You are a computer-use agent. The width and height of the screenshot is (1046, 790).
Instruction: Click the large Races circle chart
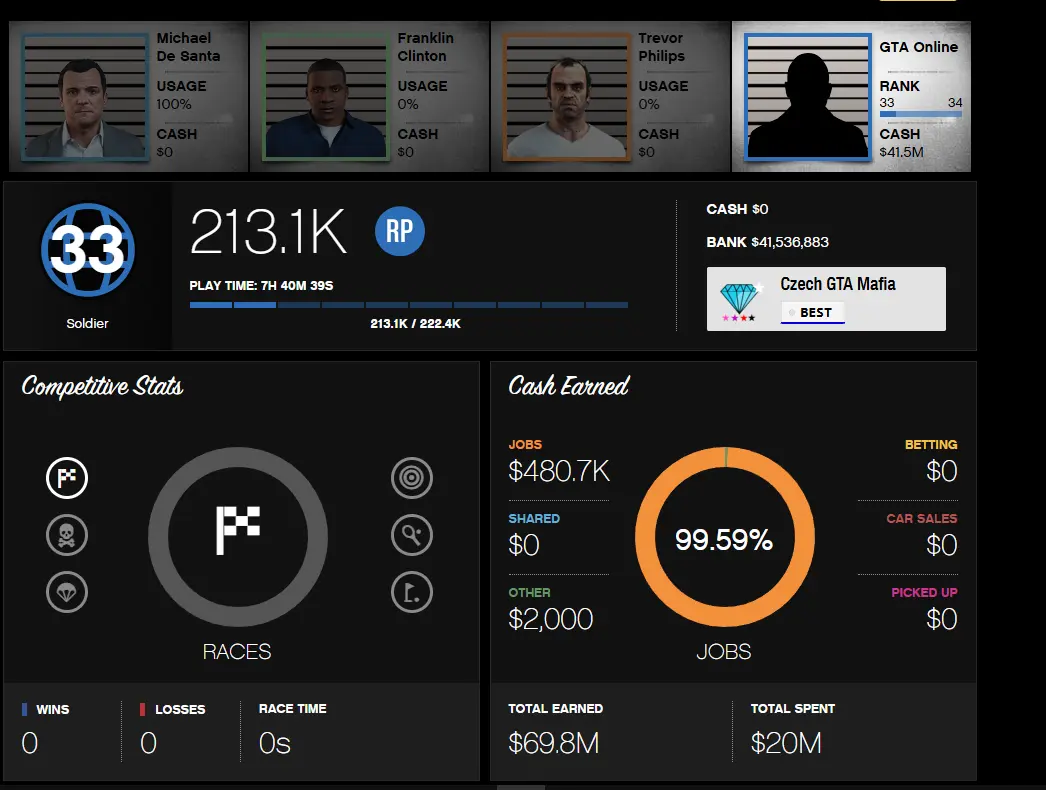tap(237, 537)
